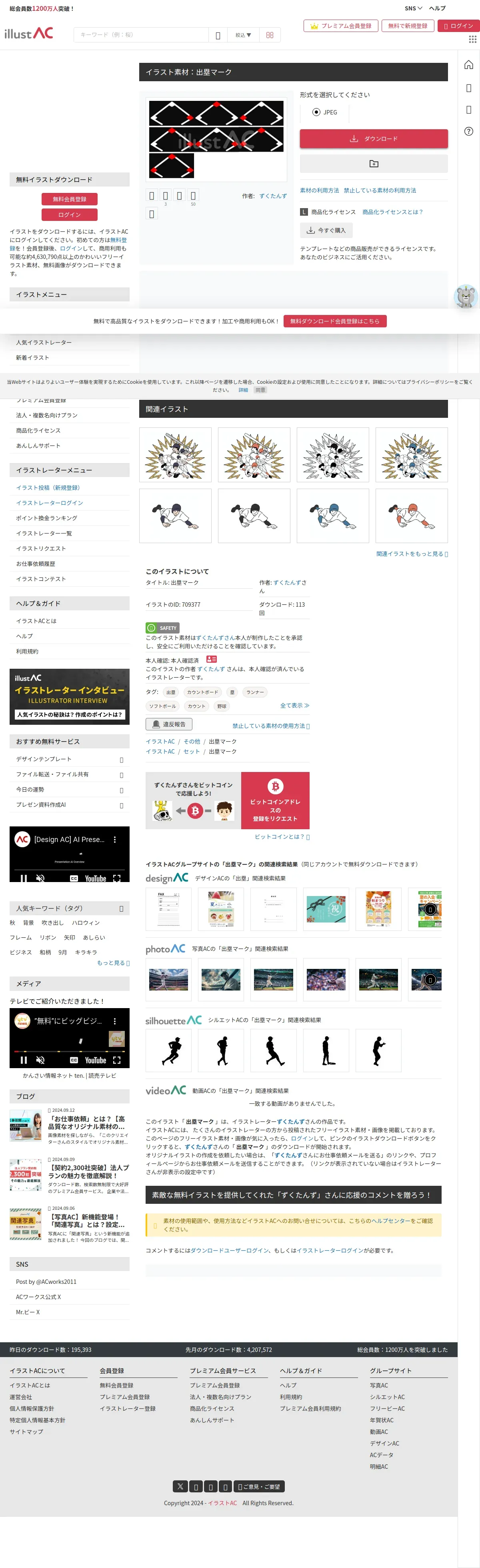Expand all tags with 全て表示
Screen dimensions: 480x1568
point(294,706)
